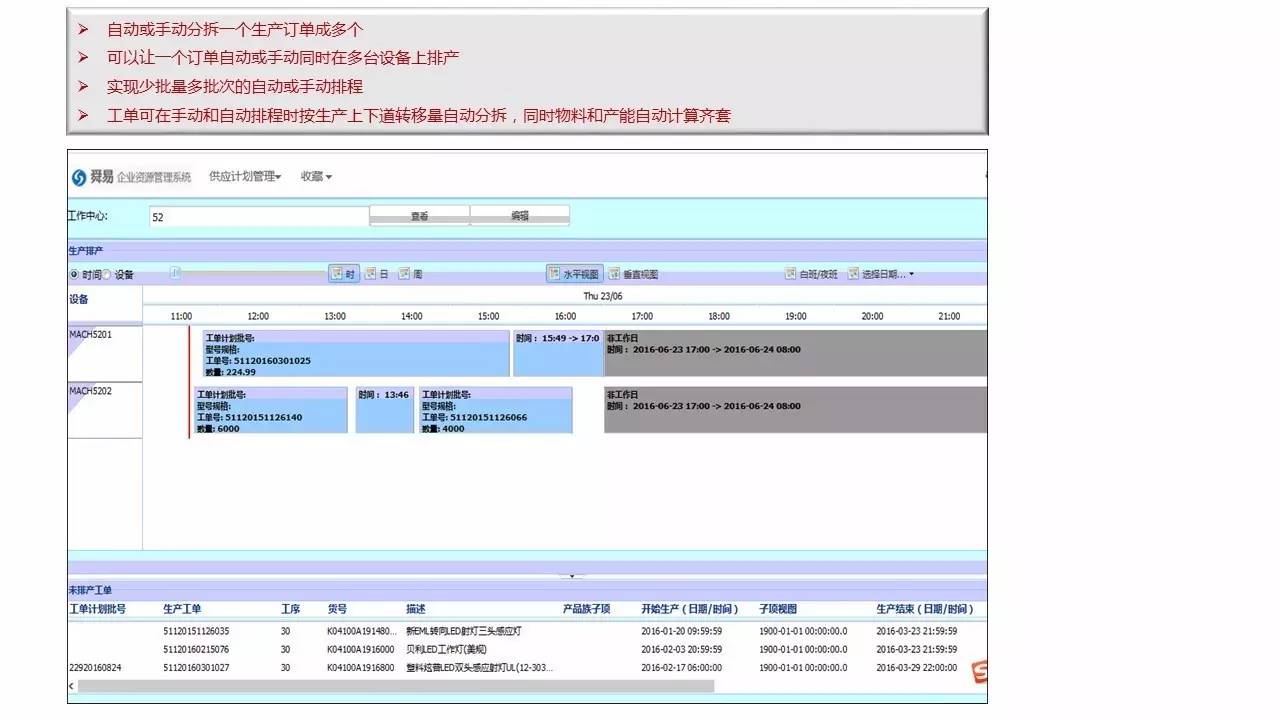The image size is (1280, 720).
Task: Select the 水平视图 horizontal view icon
Action: tap(574, 274)
